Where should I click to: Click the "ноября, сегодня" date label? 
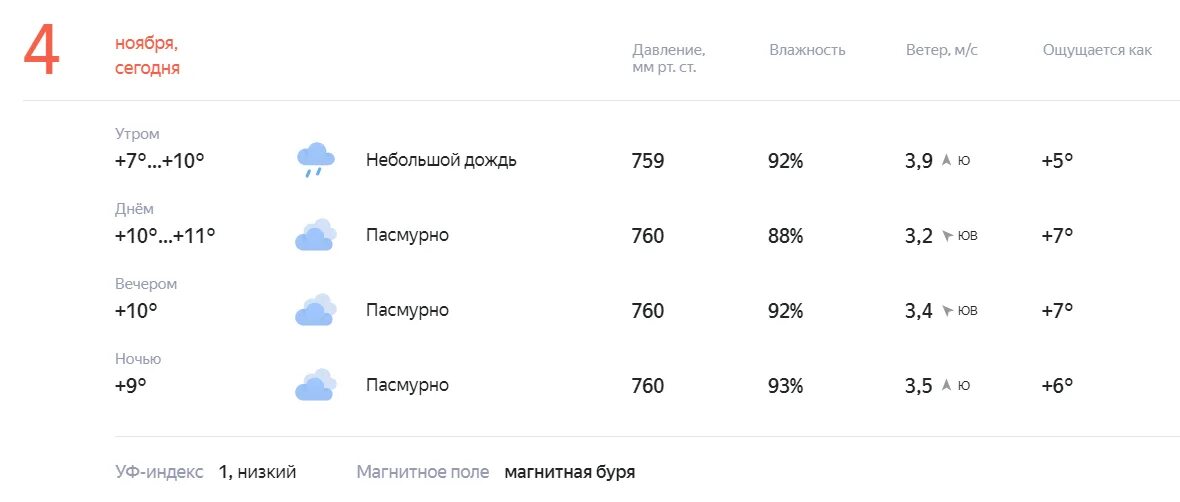(x=147, y=56)
